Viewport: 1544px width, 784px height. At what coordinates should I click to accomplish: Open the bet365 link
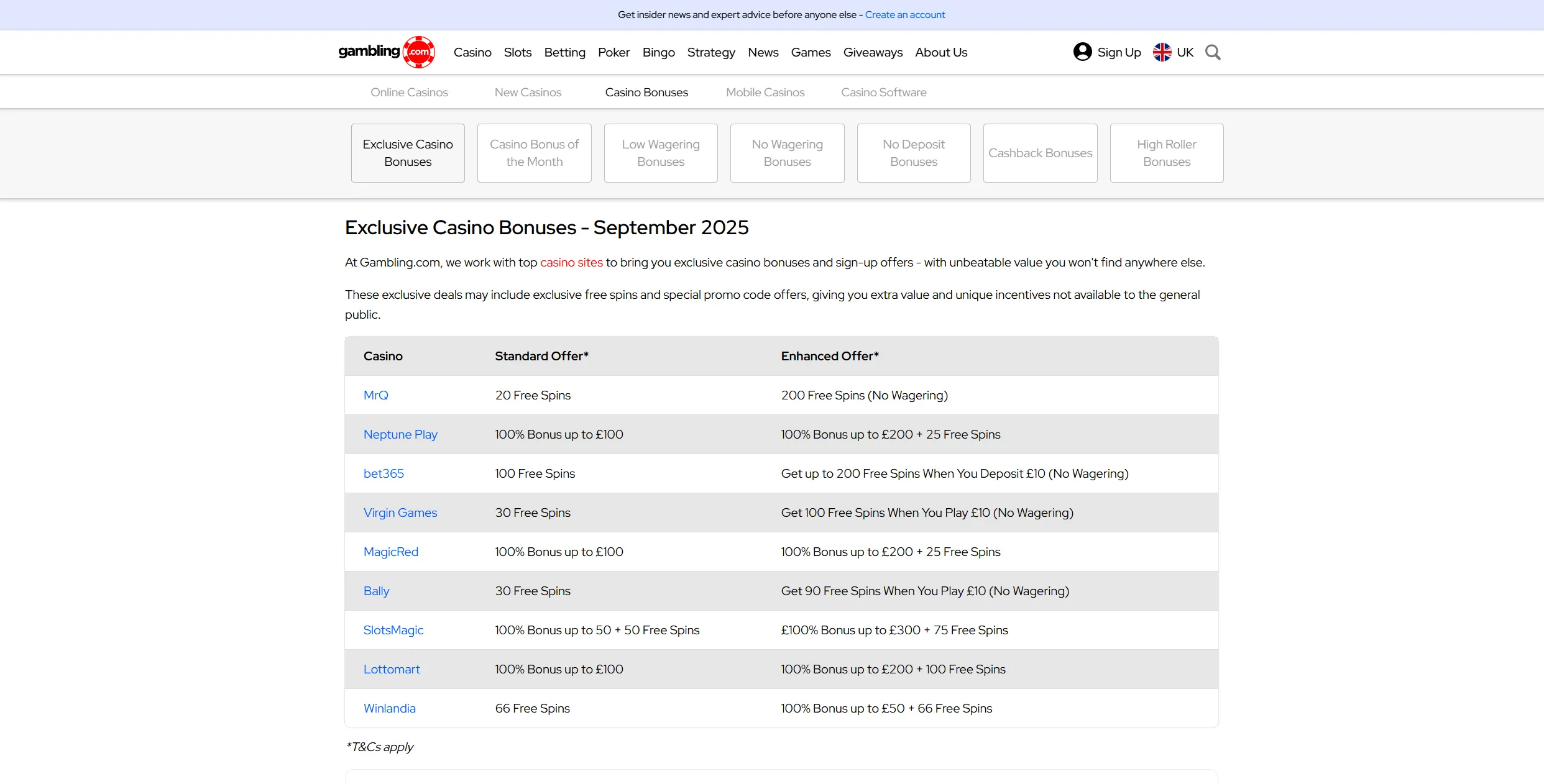(384, 473)
